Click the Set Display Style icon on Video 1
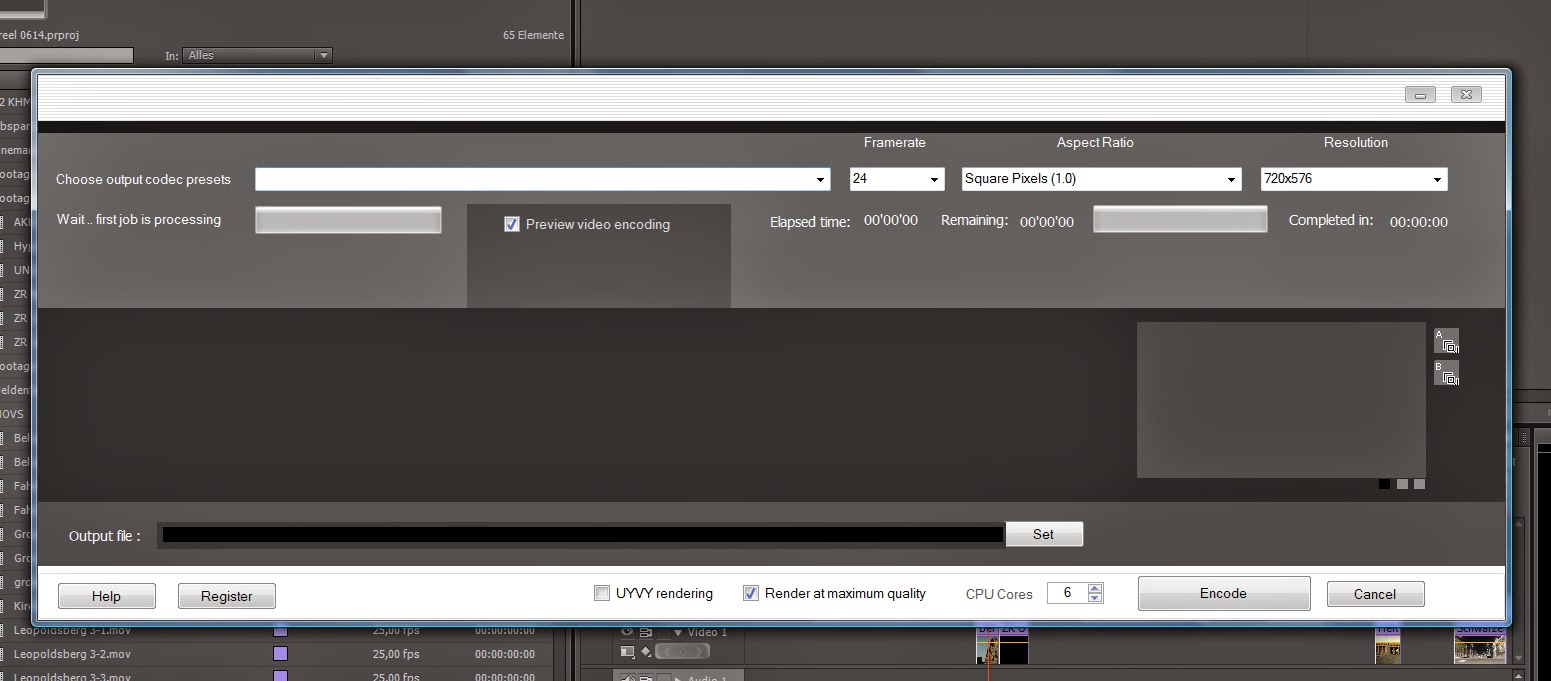The image size is (1551, 681). point(627,651)
